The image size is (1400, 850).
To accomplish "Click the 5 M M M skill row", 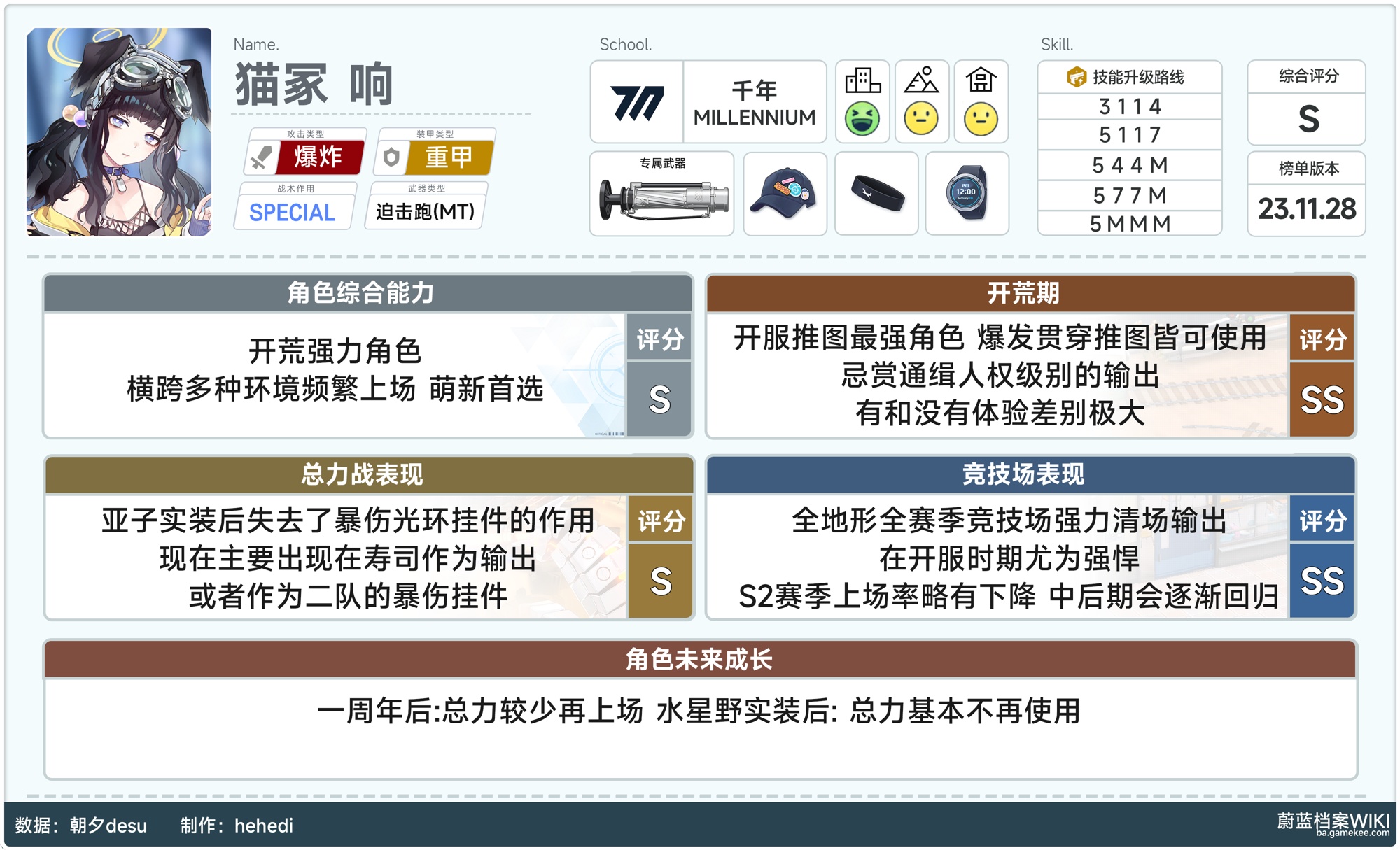I will coord(1130,224).
